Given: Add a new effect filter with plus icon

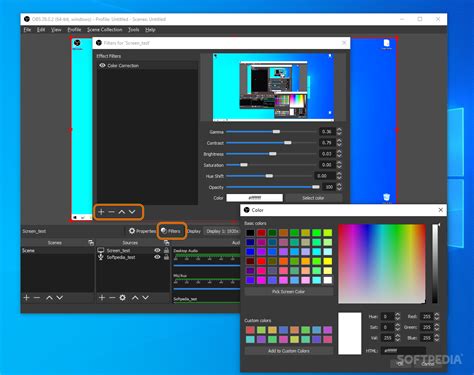Looking at the screenshot, I should point(101,212).
